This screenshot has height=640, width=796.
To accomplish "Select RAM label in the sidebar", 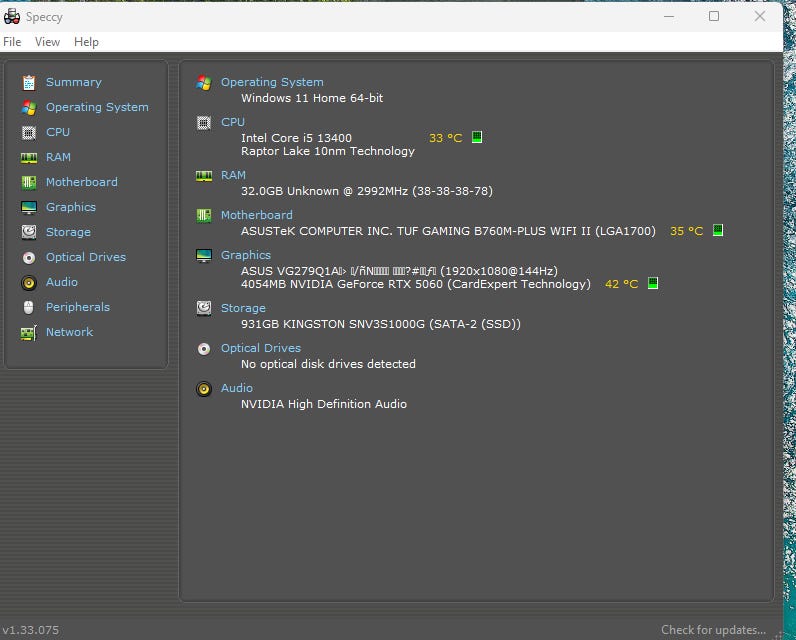I will click(58, 157).
